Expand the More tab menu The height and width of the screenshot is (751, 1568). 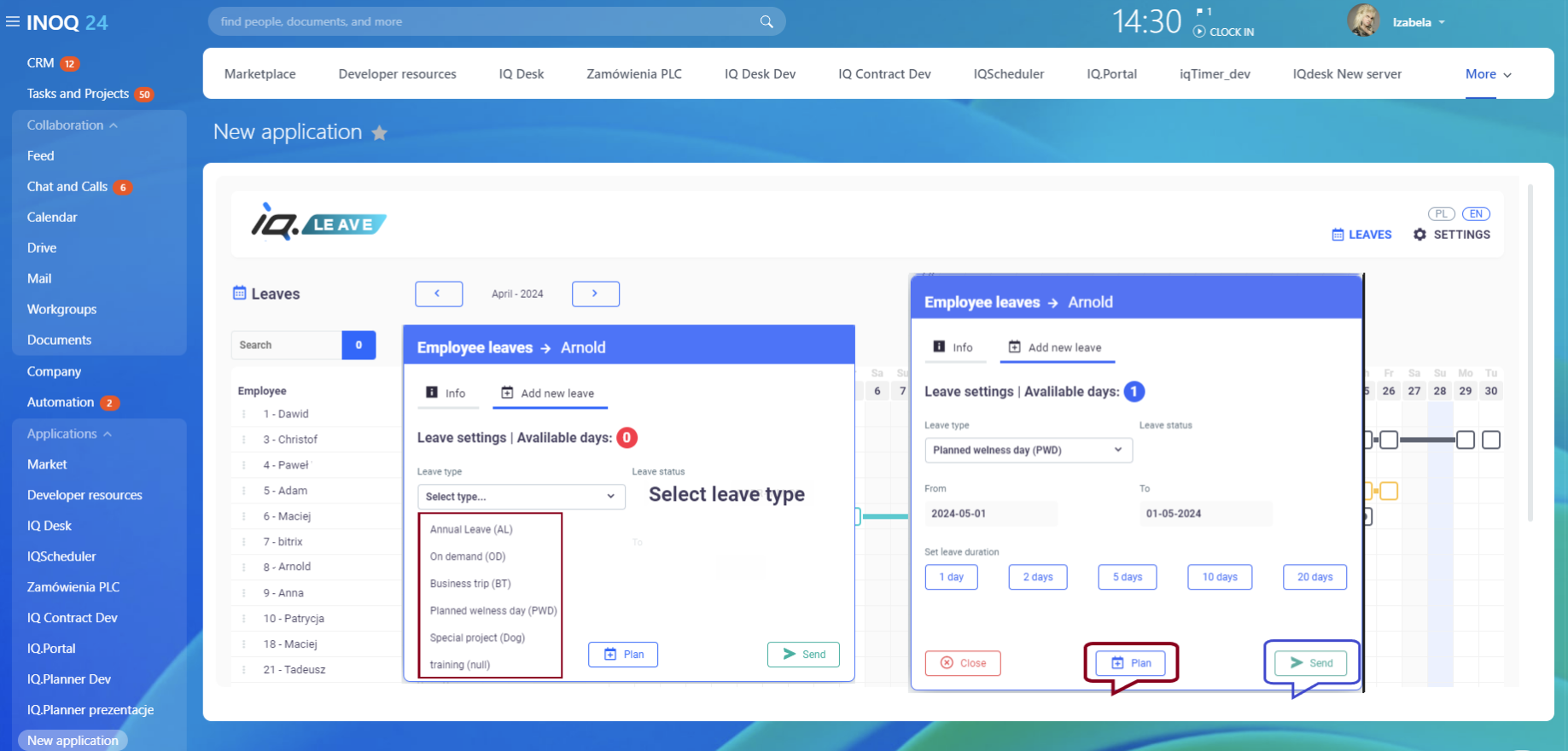point(1489,74)
